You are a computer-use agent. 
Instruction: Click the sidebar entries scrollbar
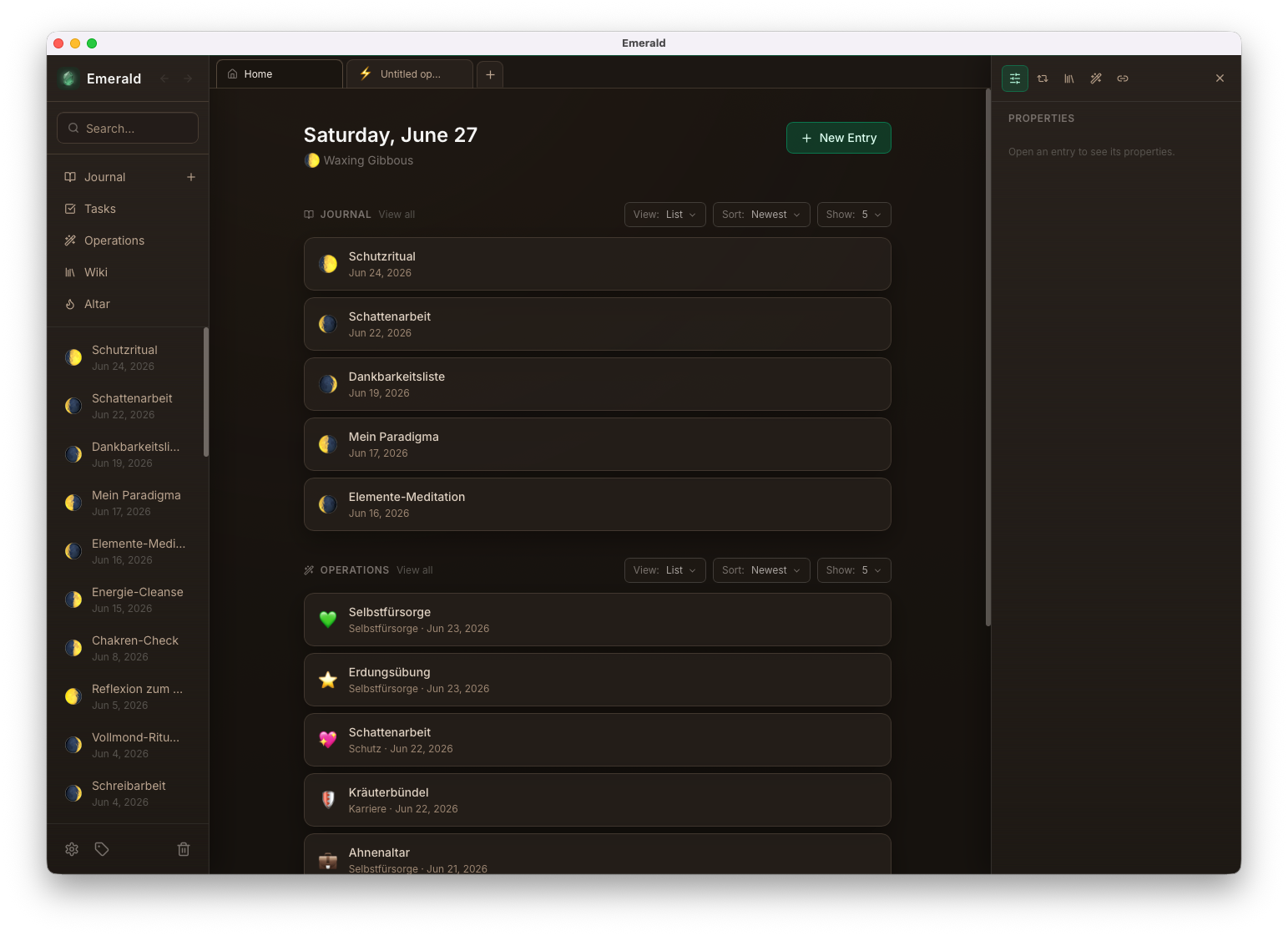click(x=205, y=392)
